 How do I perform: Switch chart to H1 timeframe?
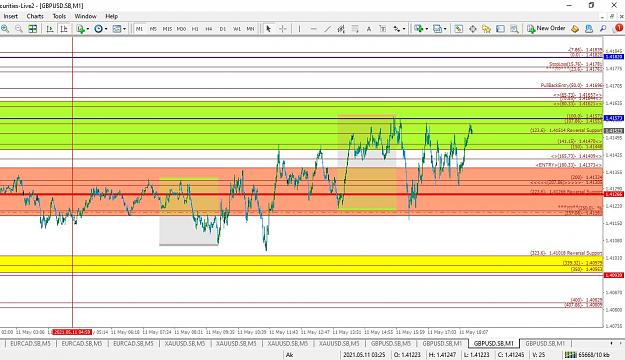point(195,29)
